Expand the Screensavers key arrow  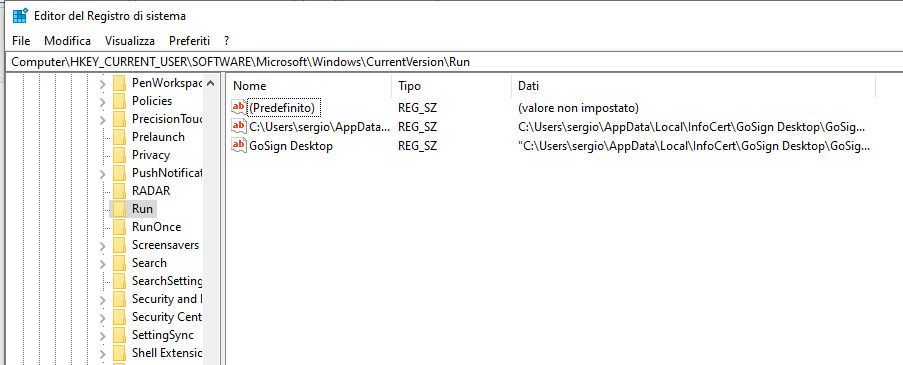103,245
